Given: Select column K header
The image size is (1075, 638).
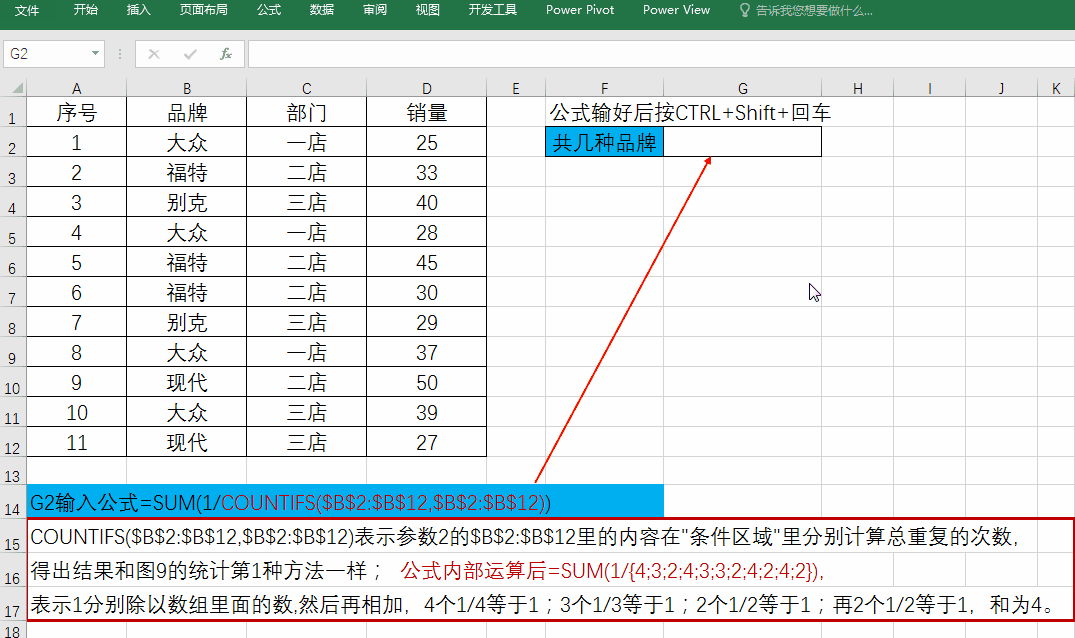Looking at the screenshot, I should (1056, 88).
